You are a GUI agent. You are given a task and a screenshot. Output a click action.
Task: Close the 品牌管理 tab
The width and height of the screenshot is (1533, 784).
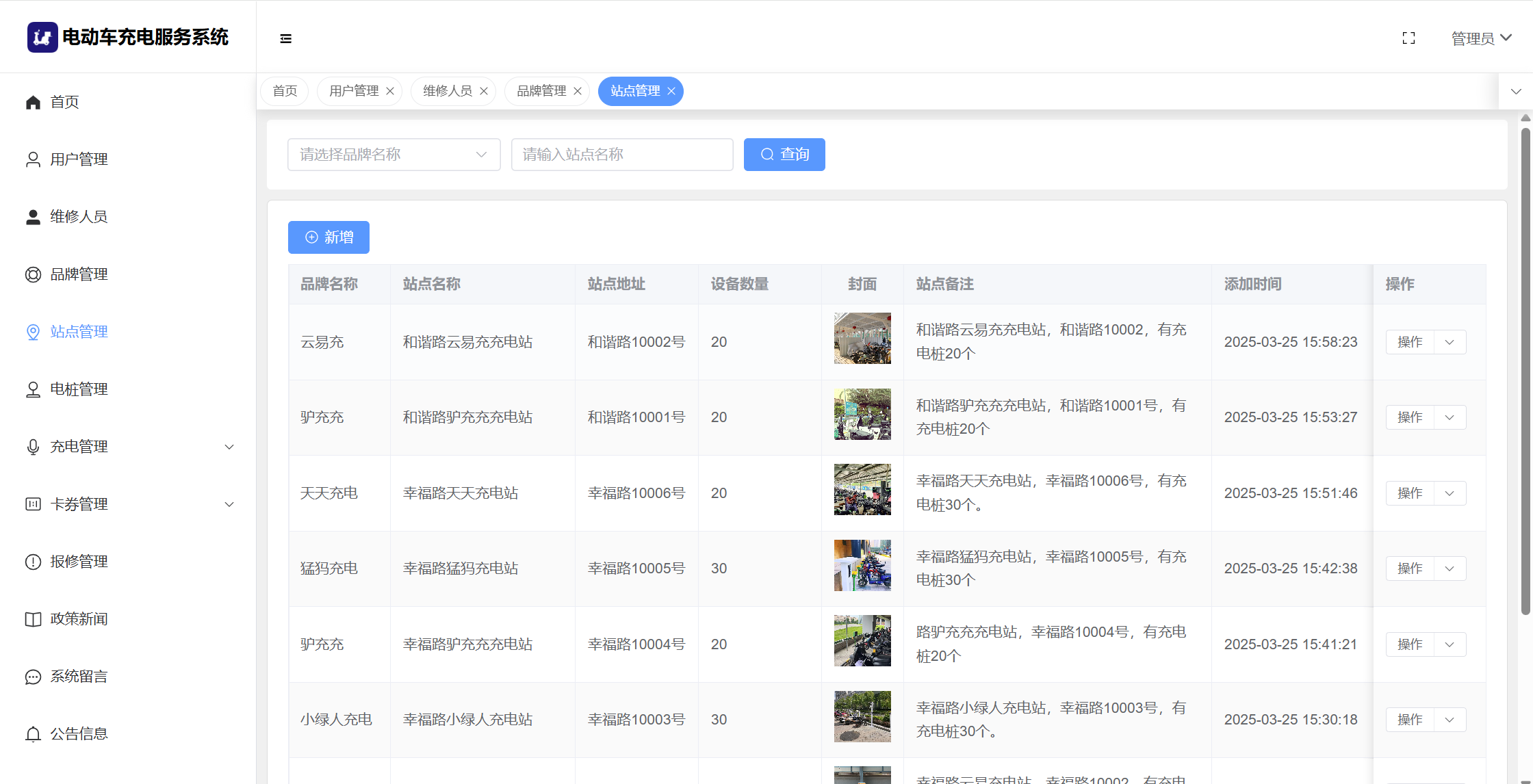578,91
